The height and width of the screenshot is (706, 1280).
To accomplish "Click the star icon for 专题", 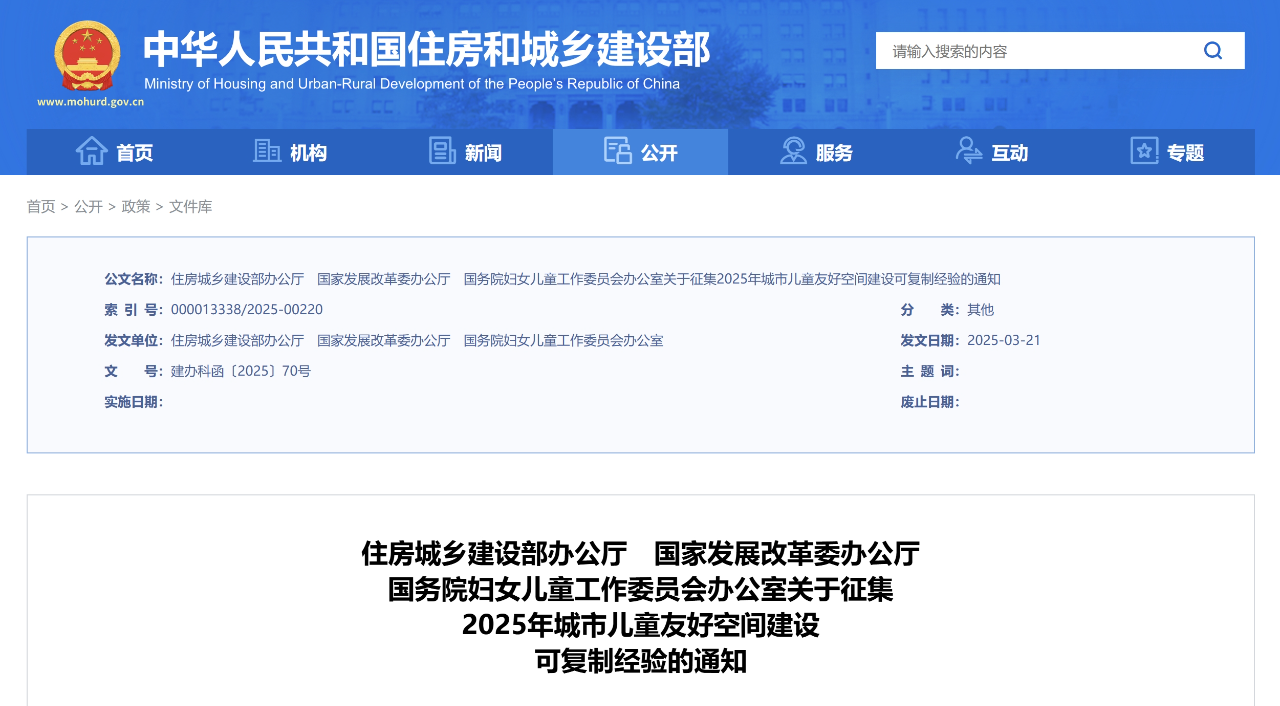I will [1143, 150].
